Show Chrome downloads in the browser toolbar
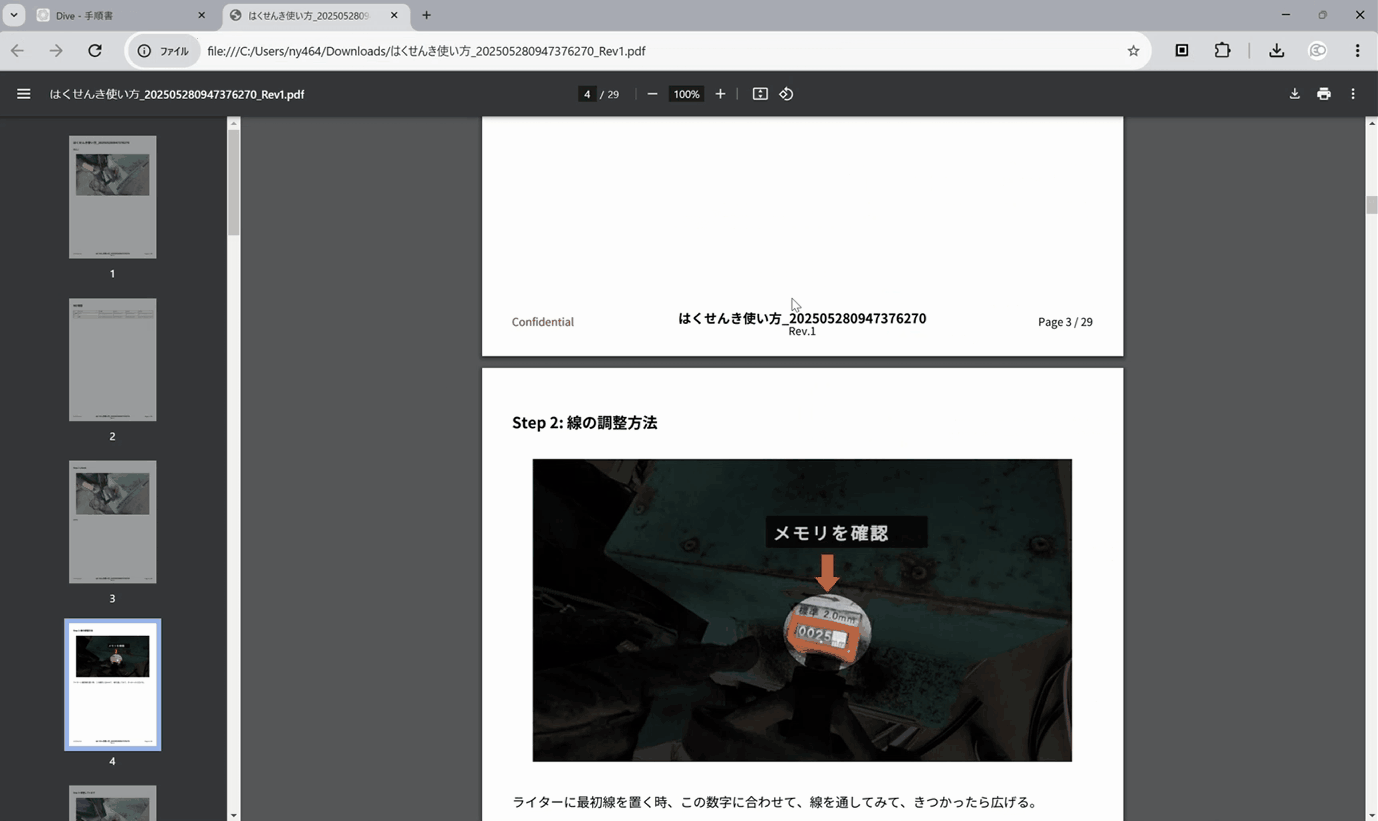 pos(1276,51)
